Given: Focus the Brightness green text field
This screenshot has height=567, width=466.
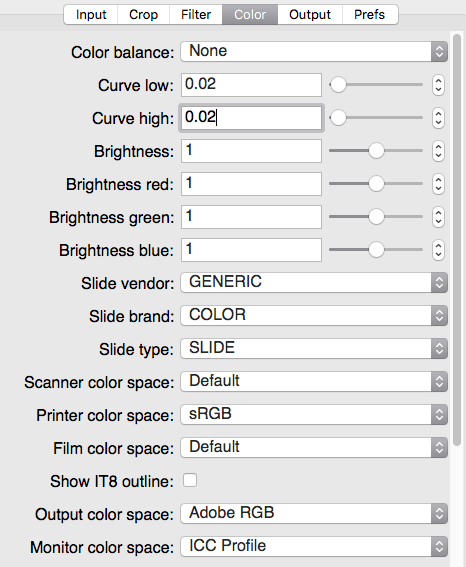Looking at the screenshot, I should pyautogui.click(x=251, y=217).
